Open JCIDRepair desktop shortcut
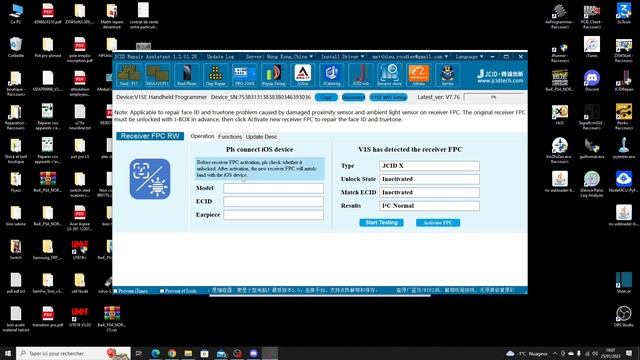The image size is (640, 360). [624, 80]
